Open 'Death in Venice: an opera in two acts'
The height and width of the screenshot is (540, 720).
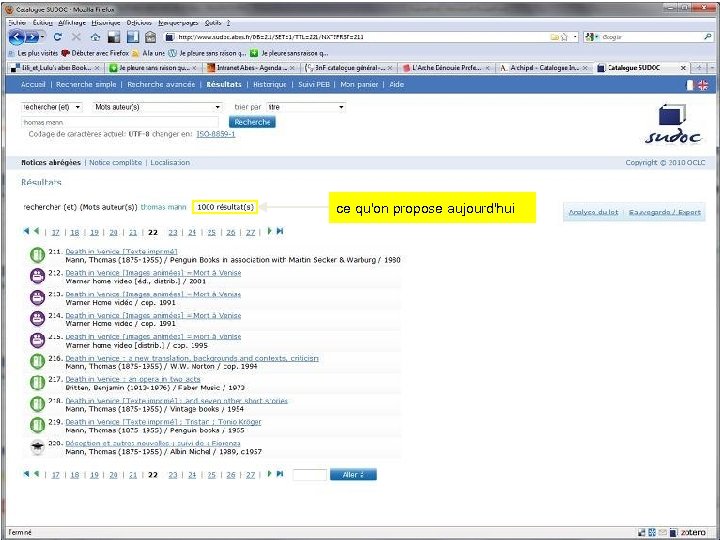[133, 379]
